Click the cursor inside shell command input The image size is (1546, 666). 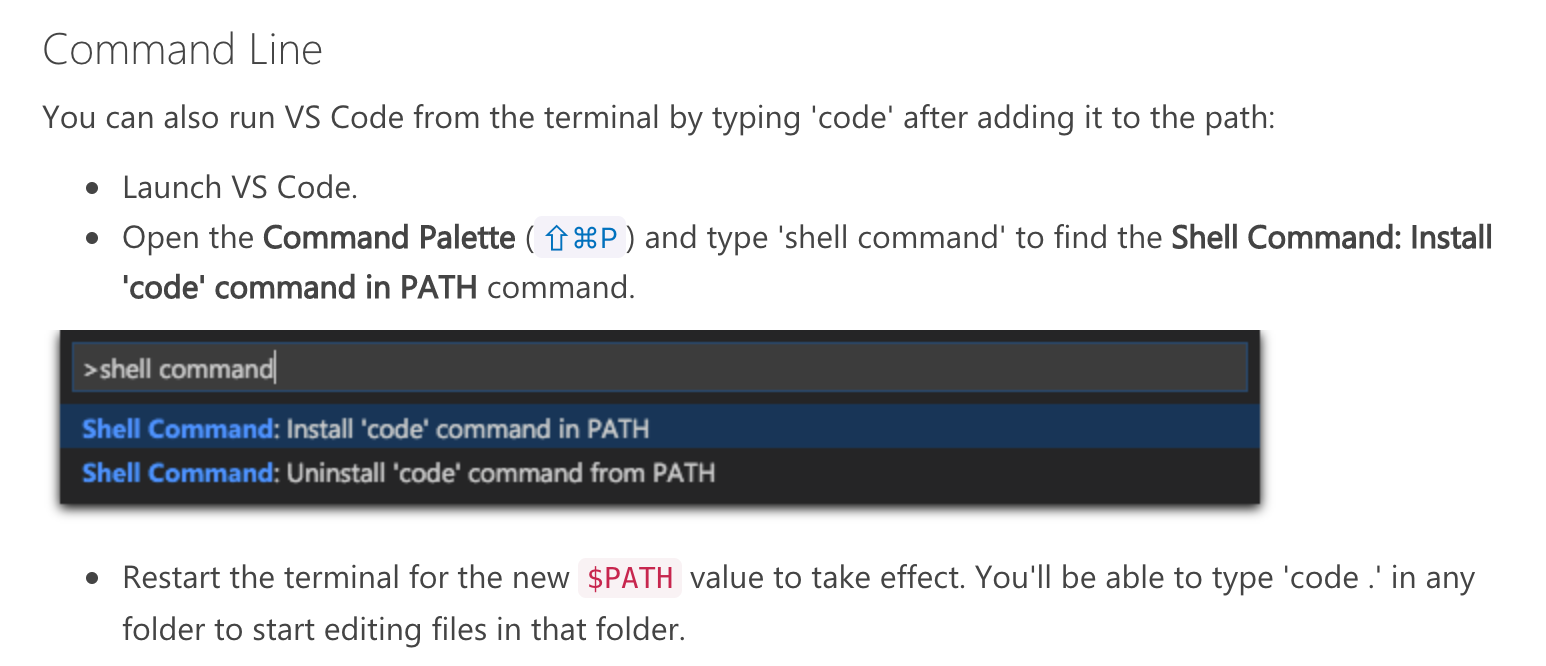[273, 366]
